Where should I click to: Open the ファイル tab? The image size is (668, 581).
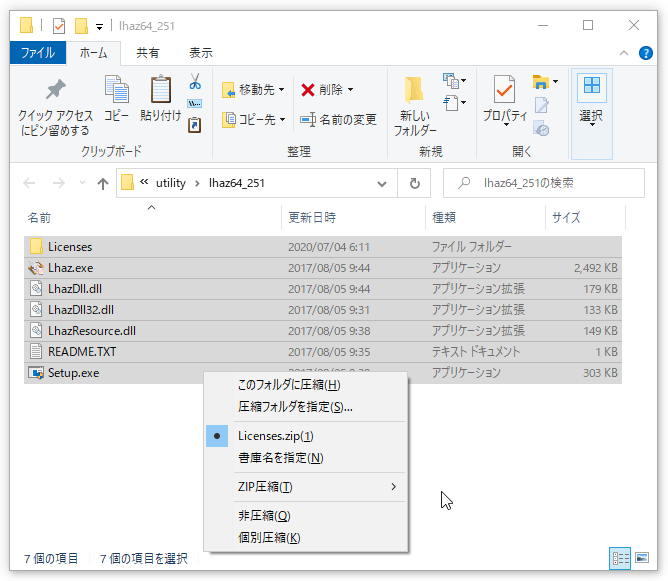coord(38,53)
